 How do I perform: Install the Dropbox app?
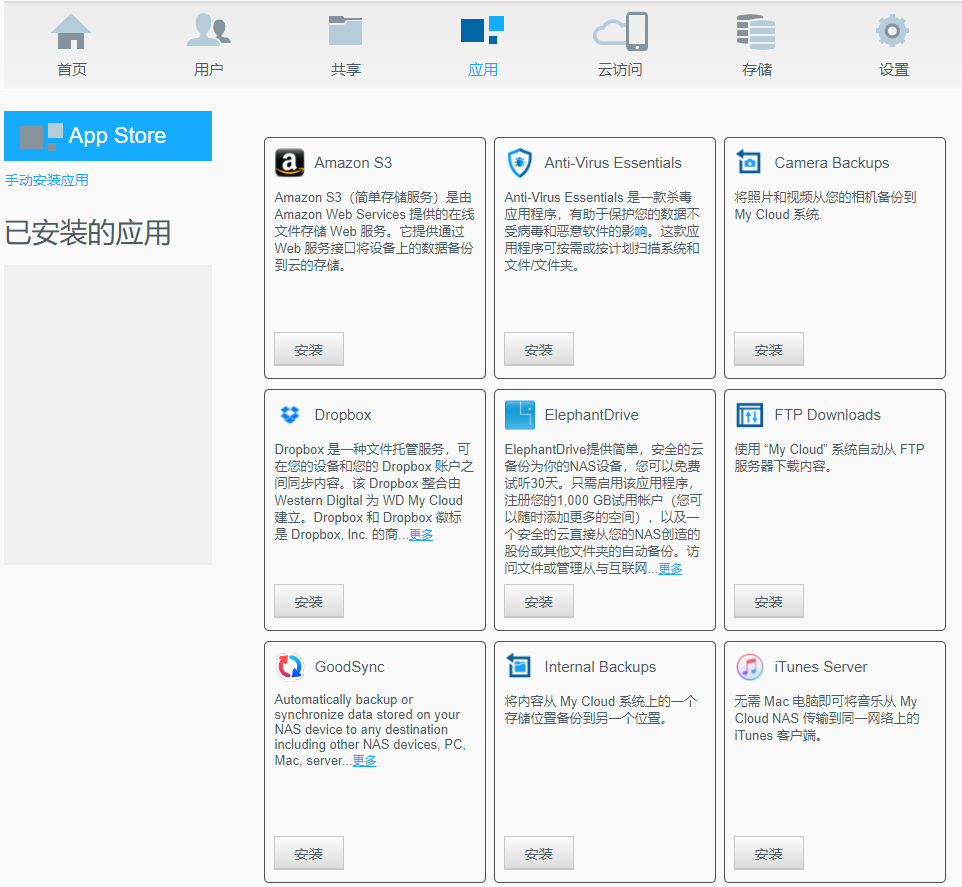(x=309, y=601)
